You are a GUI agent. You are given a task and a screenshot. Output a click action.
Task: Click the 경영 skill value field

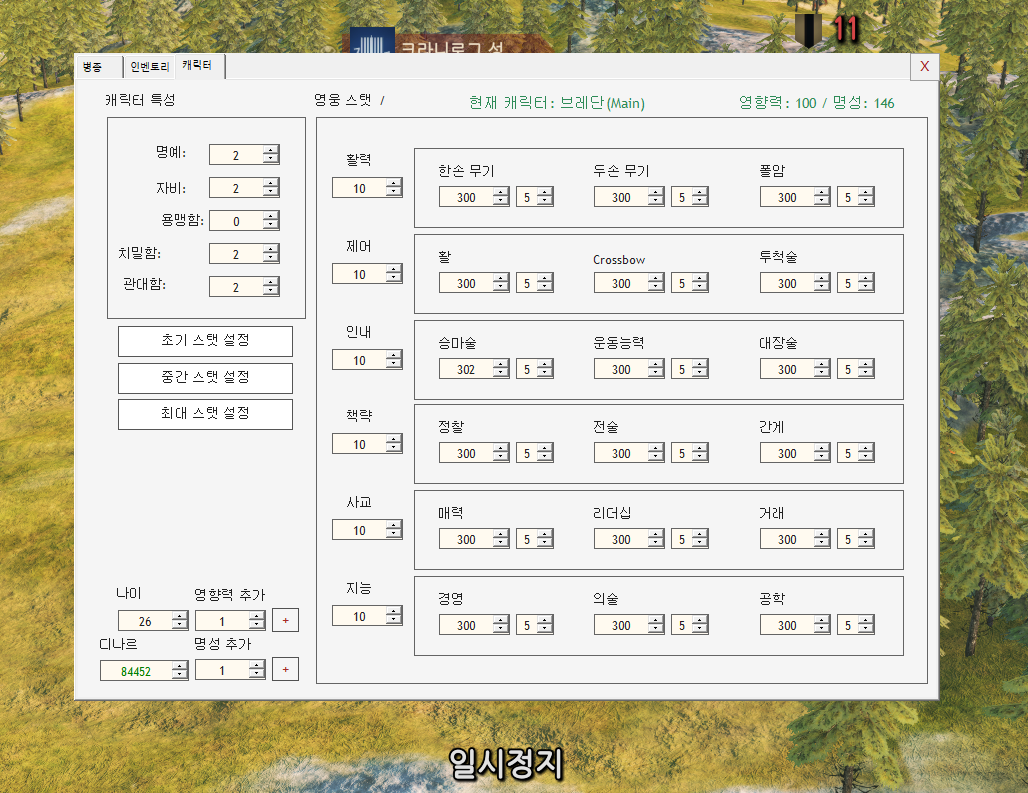[x=466, y=625]
